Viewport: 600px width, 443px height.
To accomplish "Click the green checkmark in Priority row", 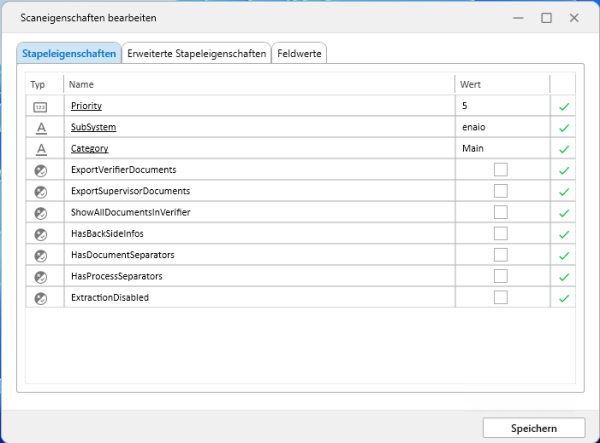I will (563, 106).
